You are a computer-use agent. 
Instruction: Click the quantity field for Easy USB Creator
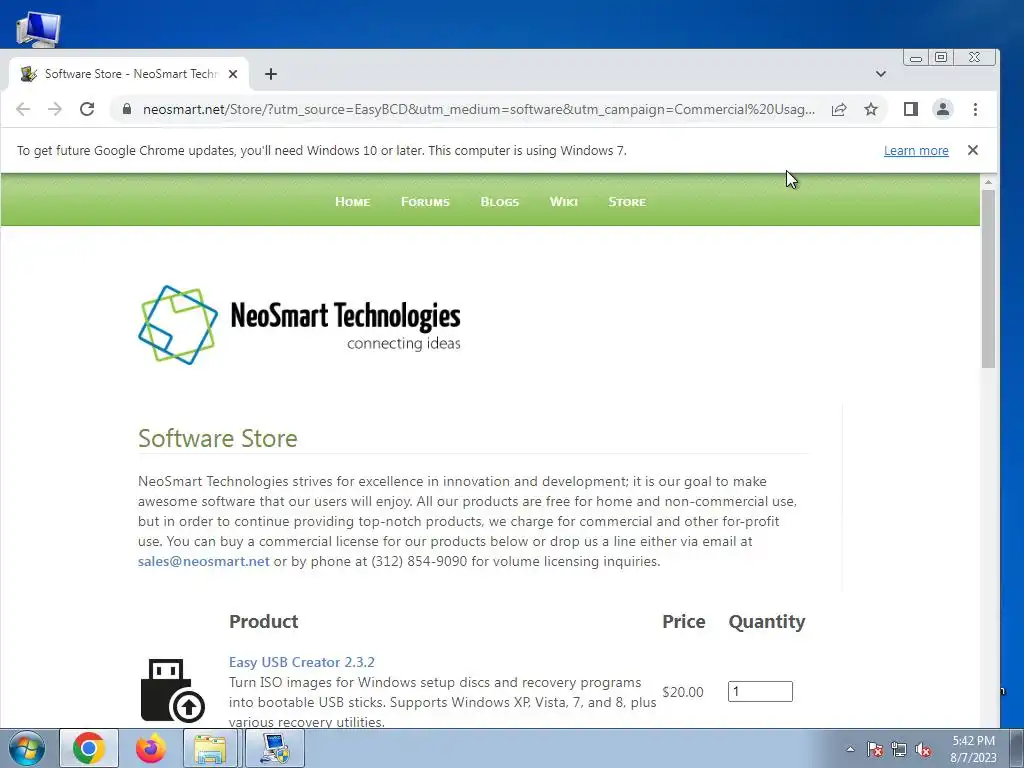pyautogui.click(x=760, y=691)
